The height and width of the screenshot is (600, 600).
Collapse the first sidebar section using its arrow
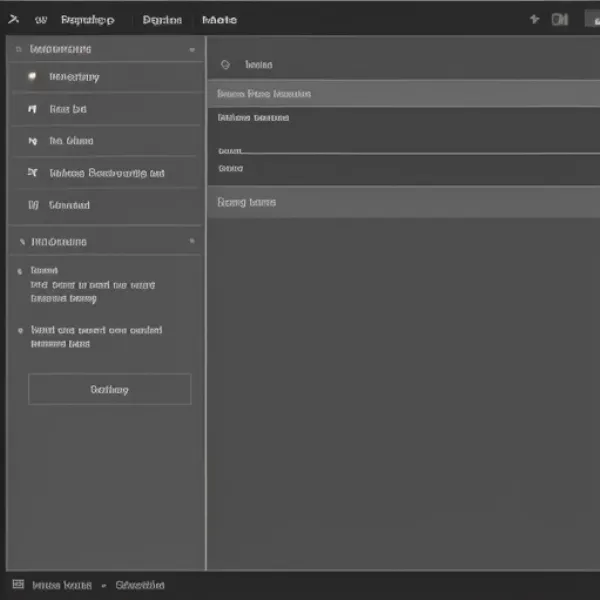pyautogui.click(x=17, y=48)
